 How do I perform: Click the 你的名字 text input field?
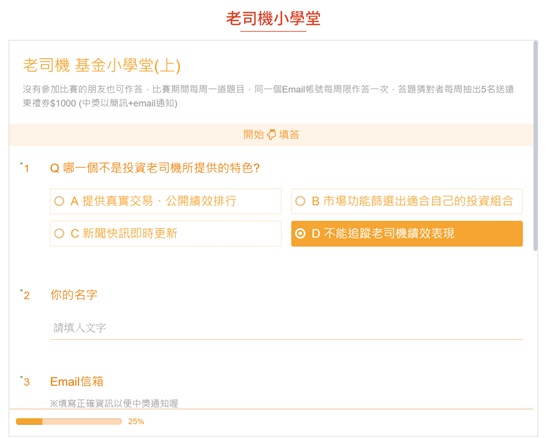(286, 328)
